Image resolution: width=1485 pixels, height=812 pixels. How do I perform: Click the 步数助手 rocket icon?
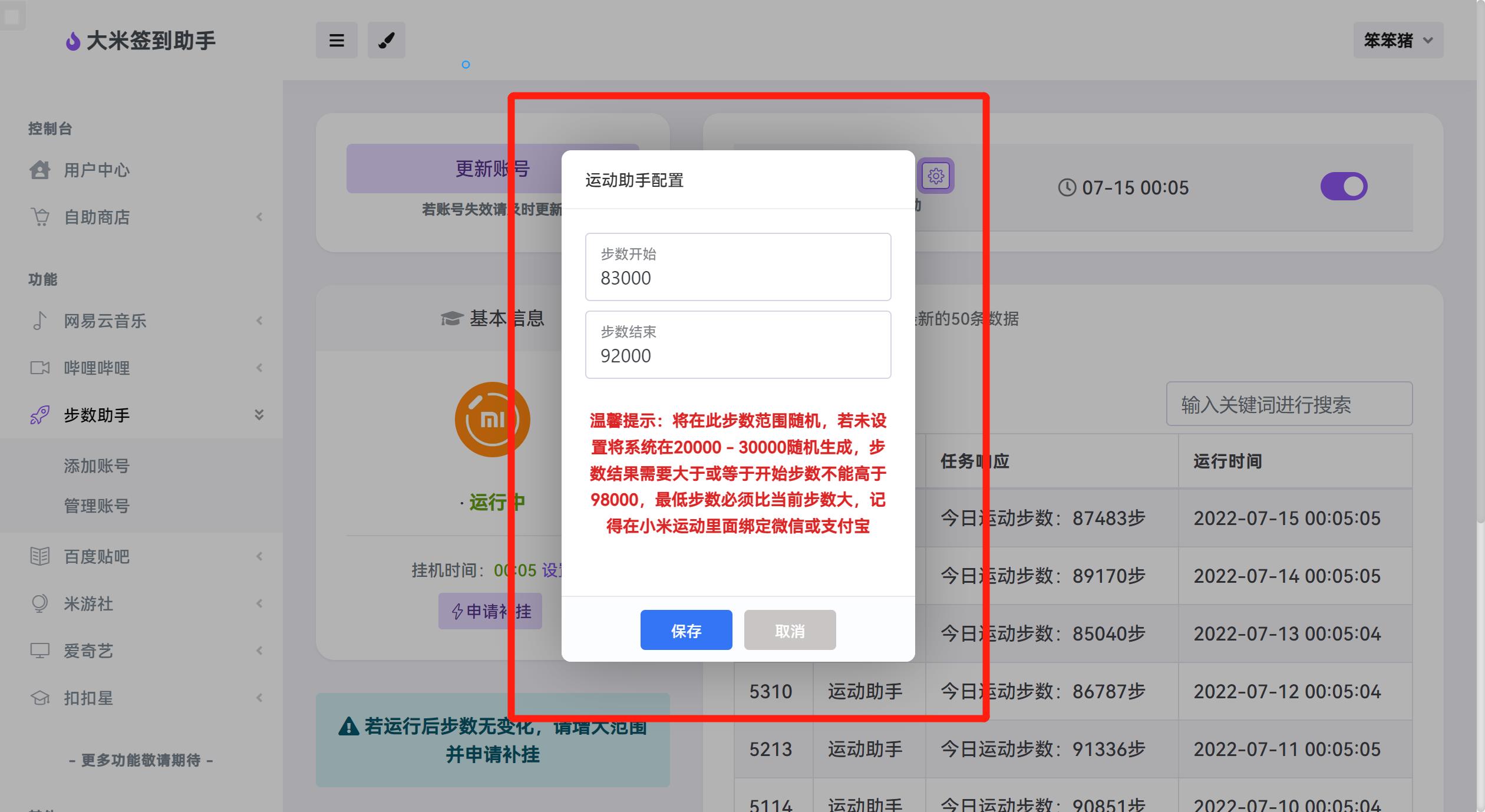pos(39,415)
